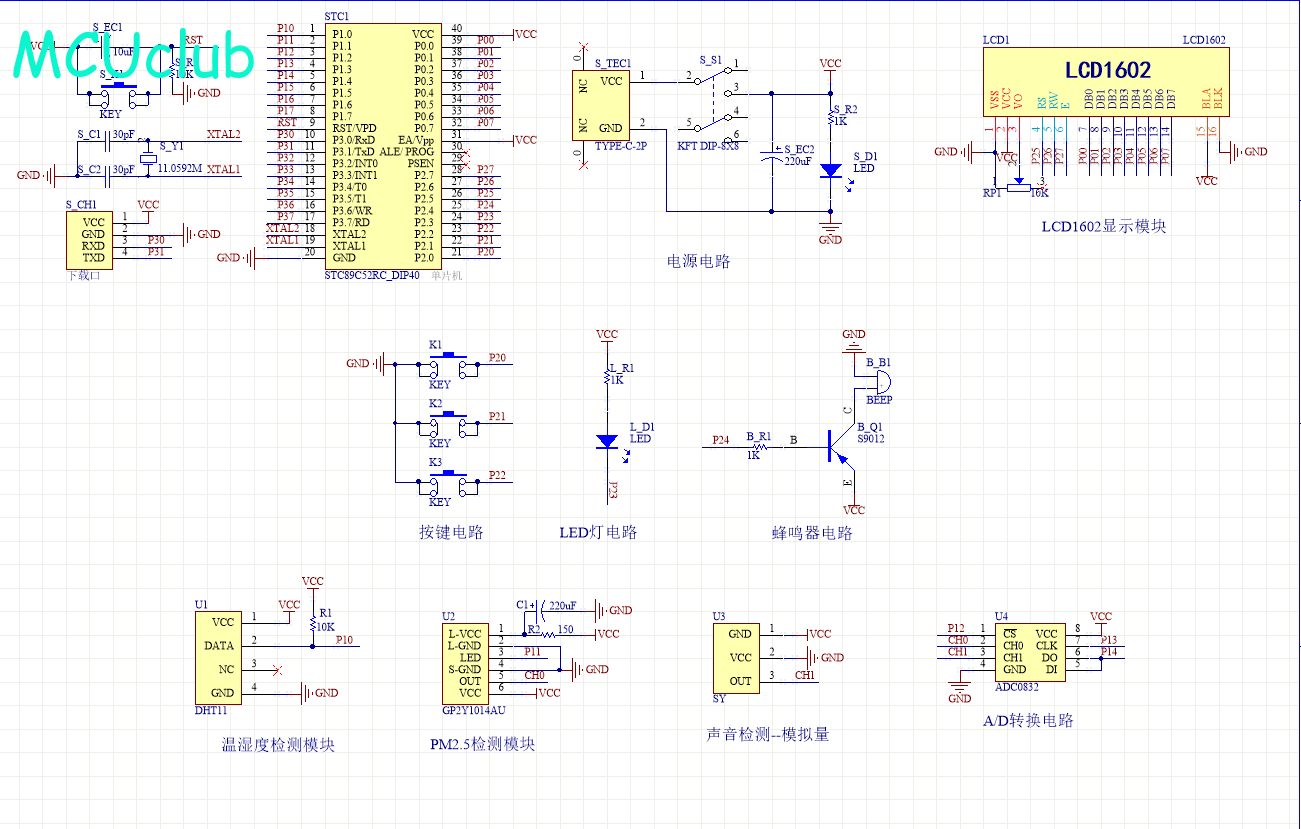Click the L_D1 LED symbol
The height and width of the screenshot is (829, 1301).
(607, 440)
